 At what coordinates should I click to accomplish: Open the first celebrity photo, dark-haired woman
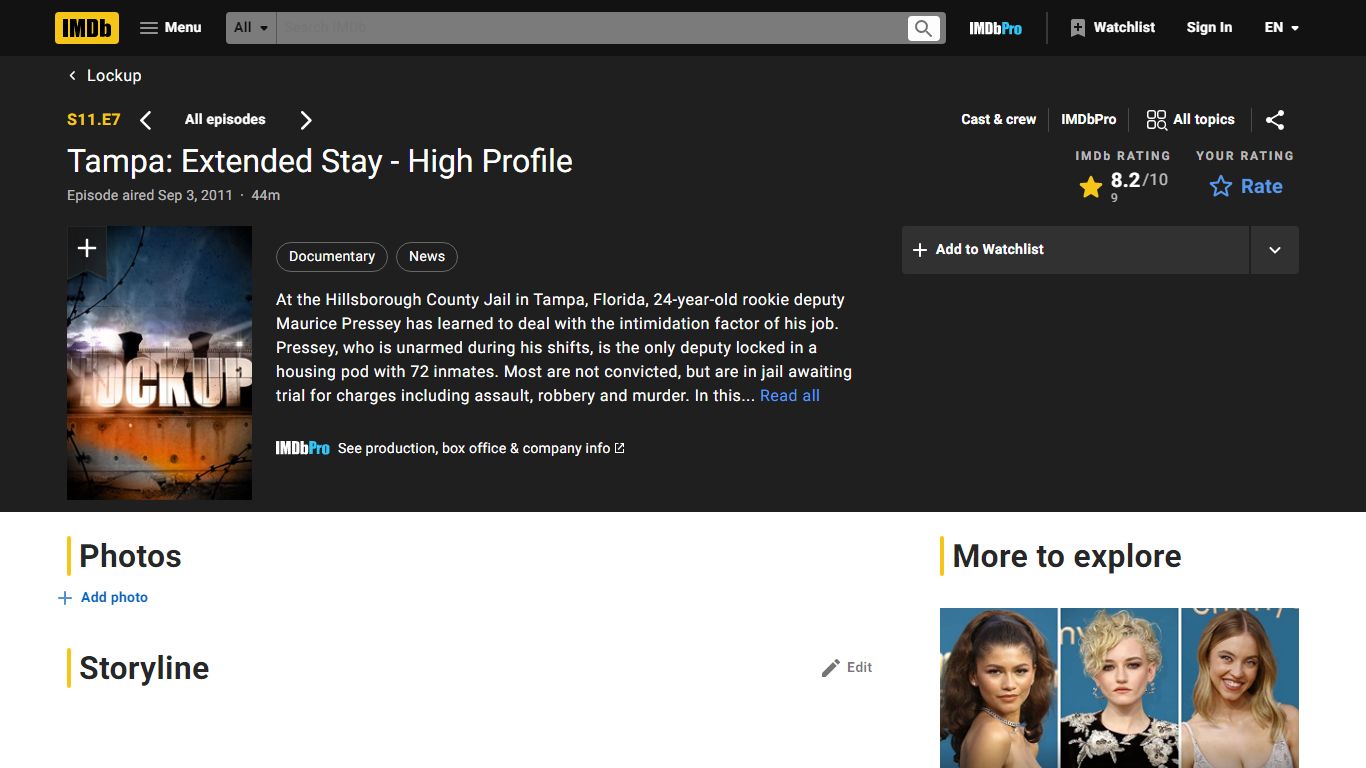(998, 688)
